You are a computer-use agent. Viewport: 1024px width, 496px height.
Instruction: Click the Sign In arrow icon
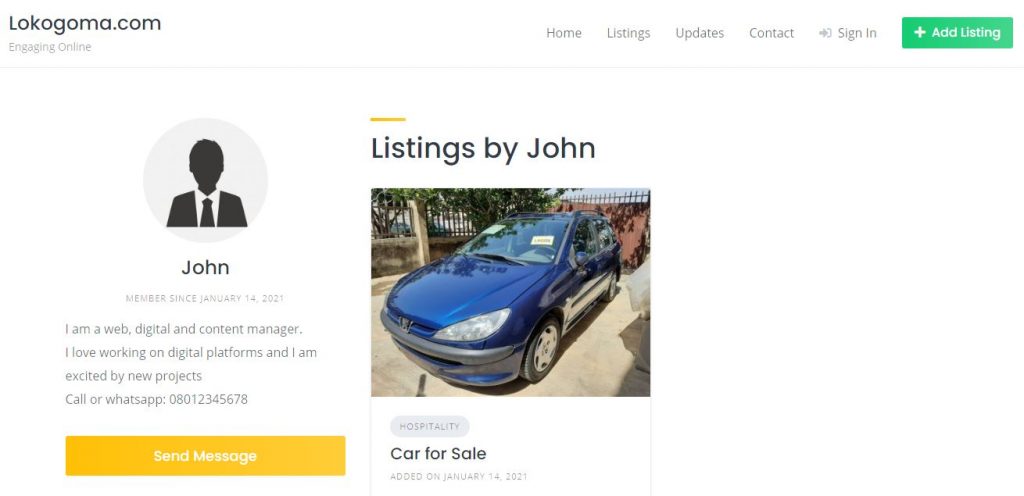[825, 33]
